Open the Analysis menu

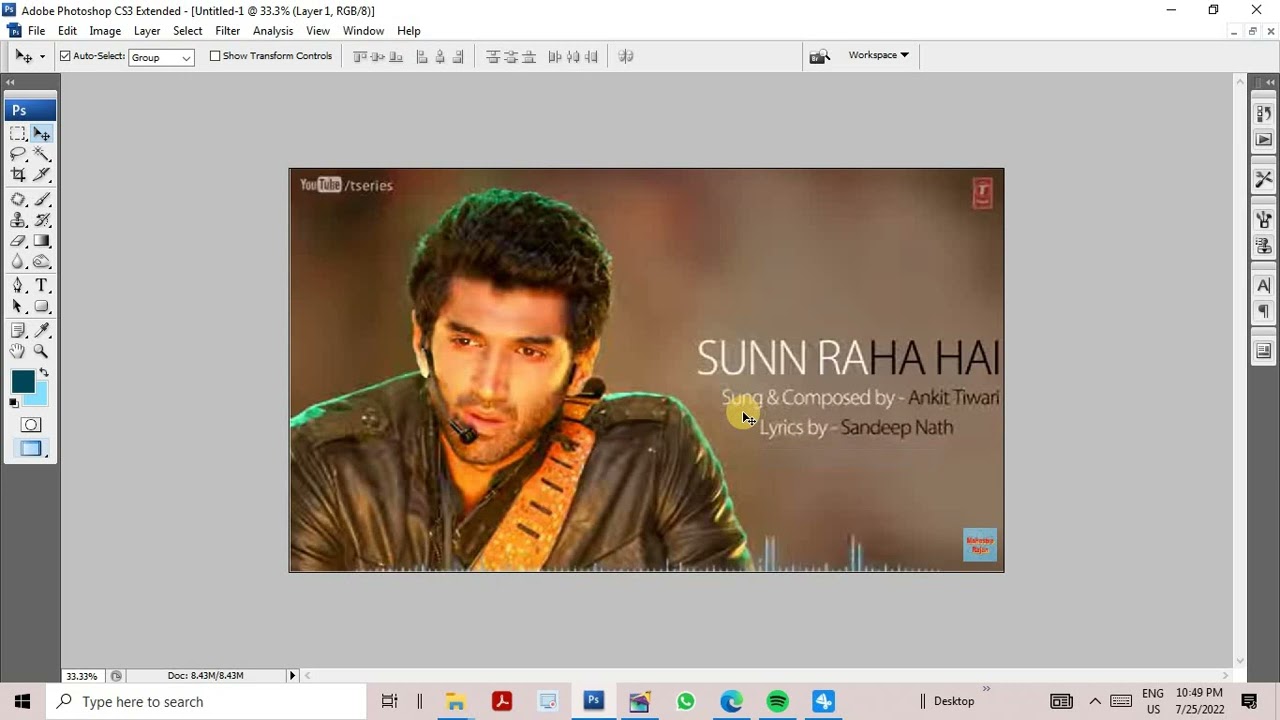pyautogui.click(x=273, y=31)
